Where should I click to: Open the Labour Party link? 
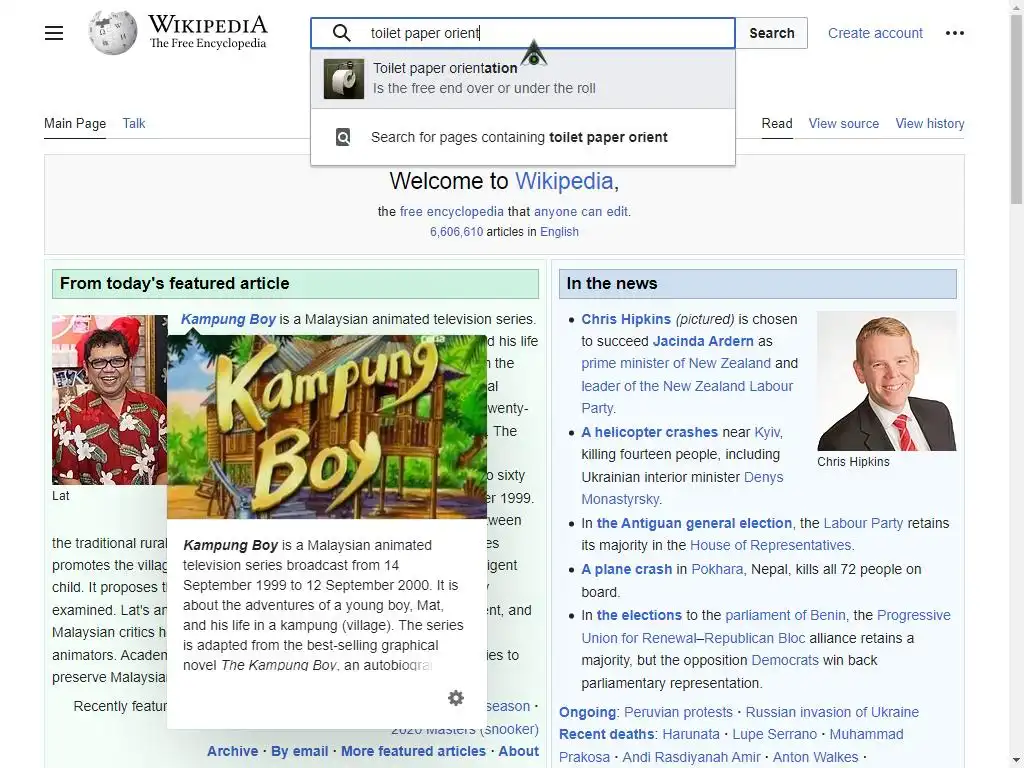click(863, 523)
